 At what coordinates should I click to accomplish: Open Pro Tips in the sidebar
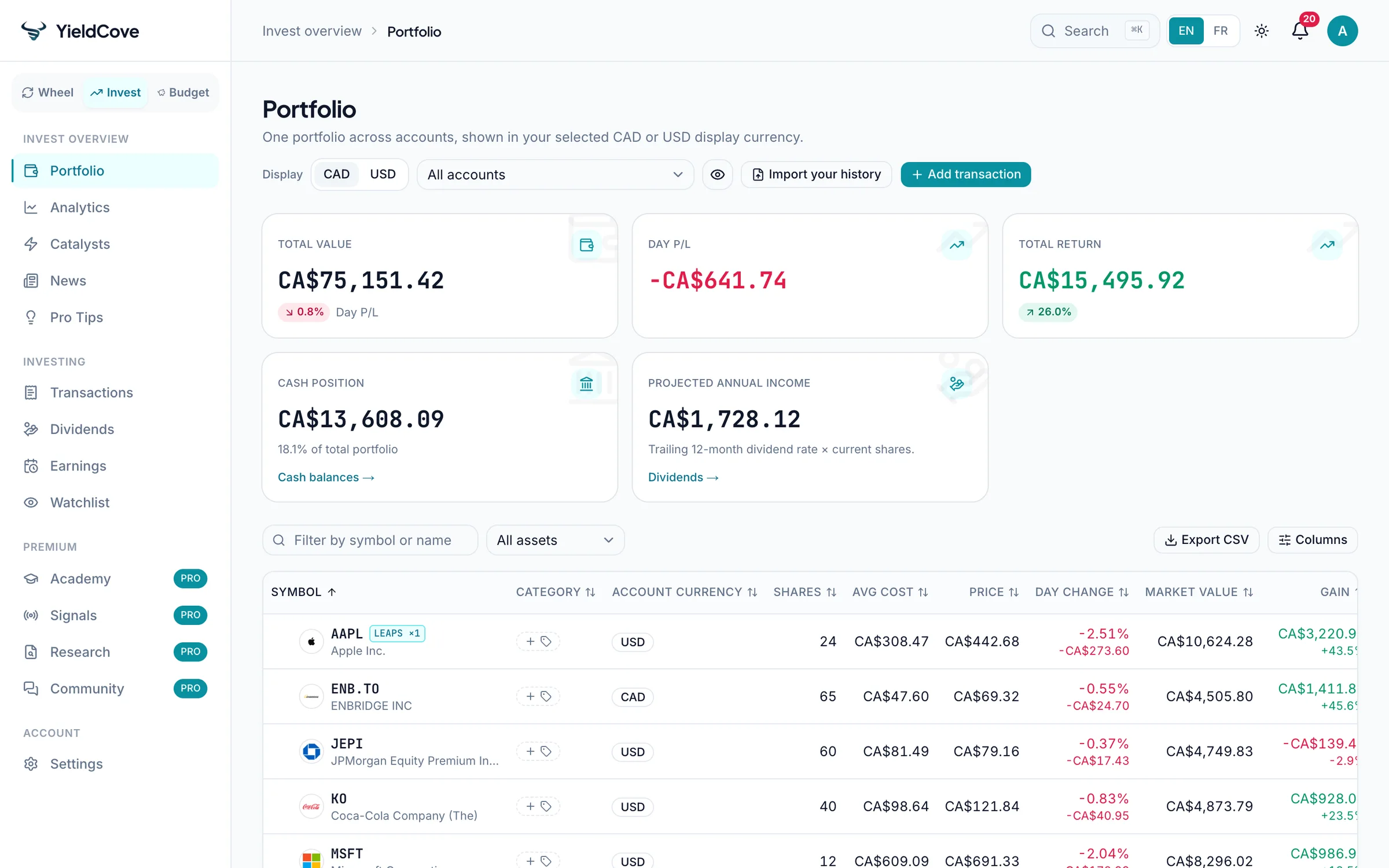coord(115,317)
